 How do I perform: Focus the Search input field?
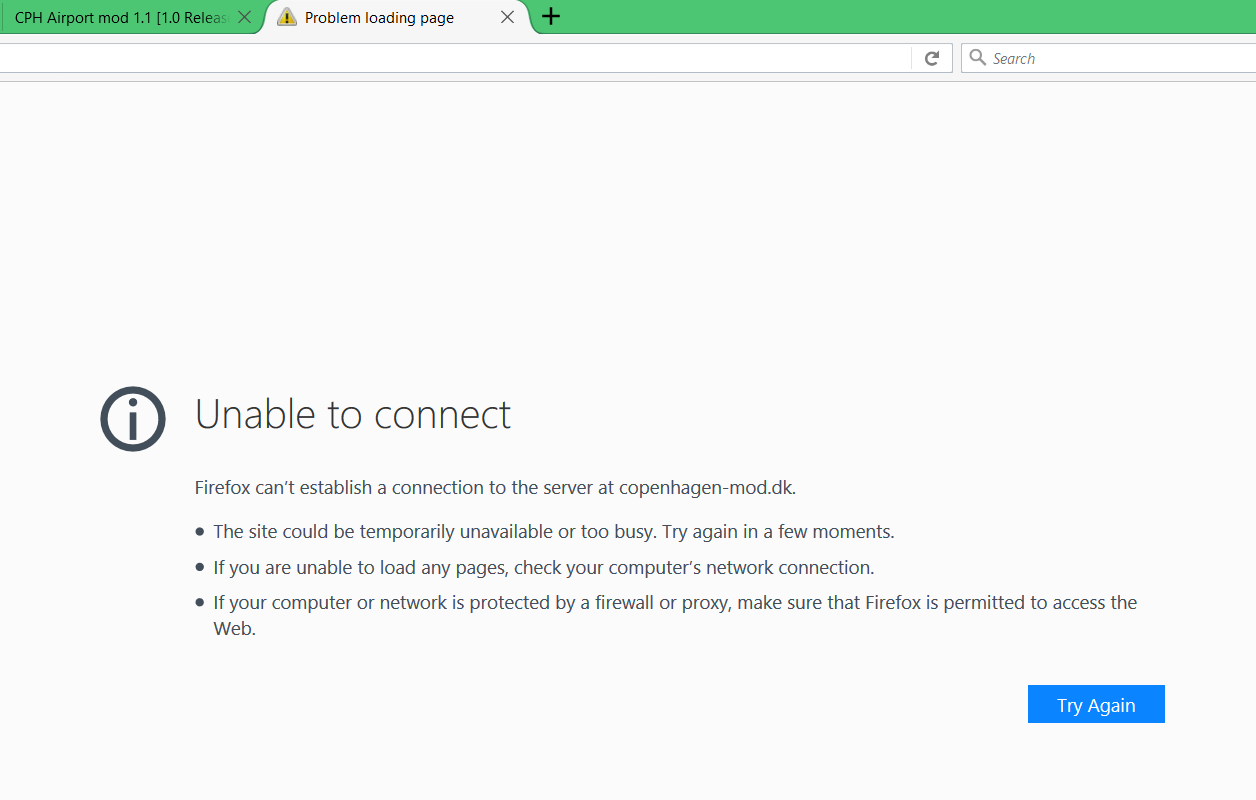(1108, 58)
